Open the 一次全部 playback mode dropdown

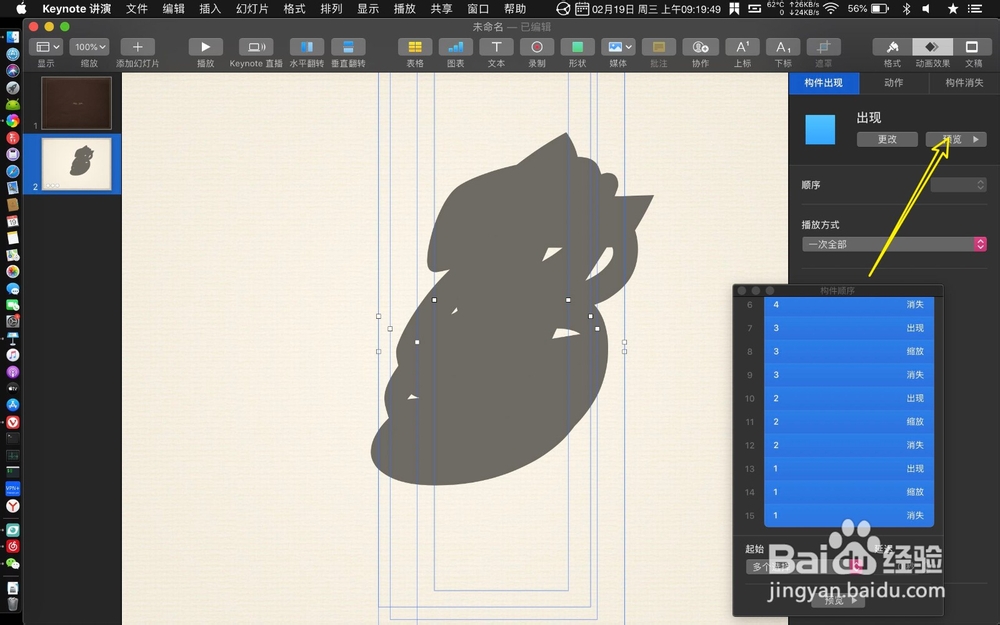tap(893, 244)
